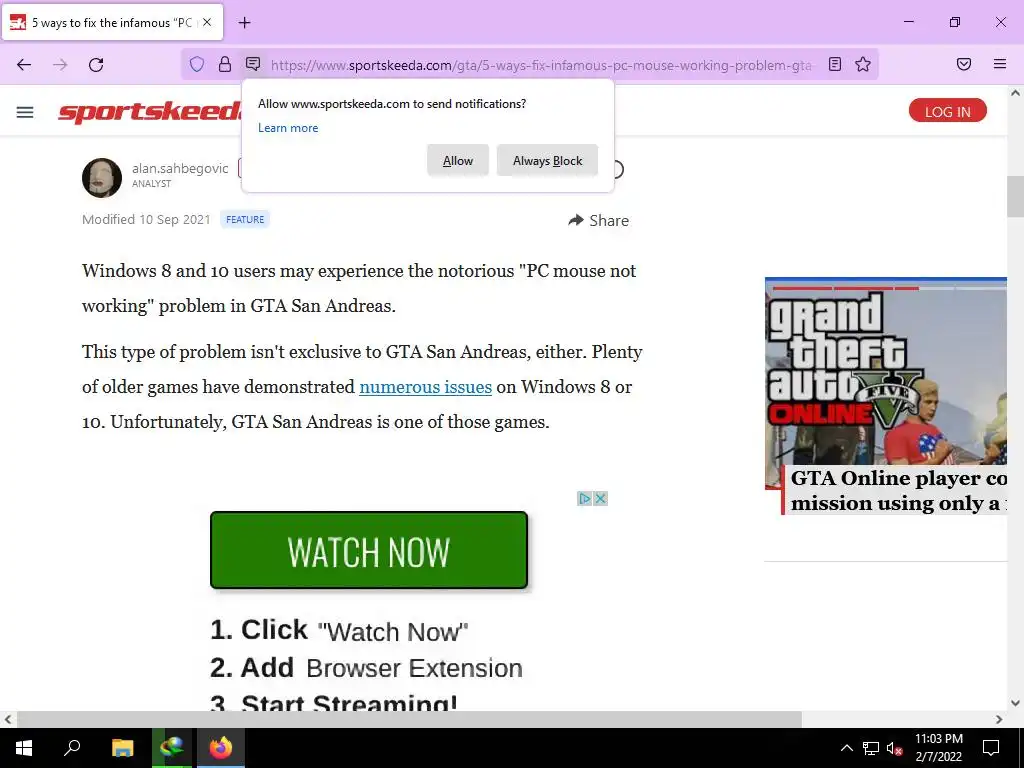The height and width of the screenshot is (768, 1024).
Task: Click the vertical scrollbar thumb
Action: [x=1015, y=196]
